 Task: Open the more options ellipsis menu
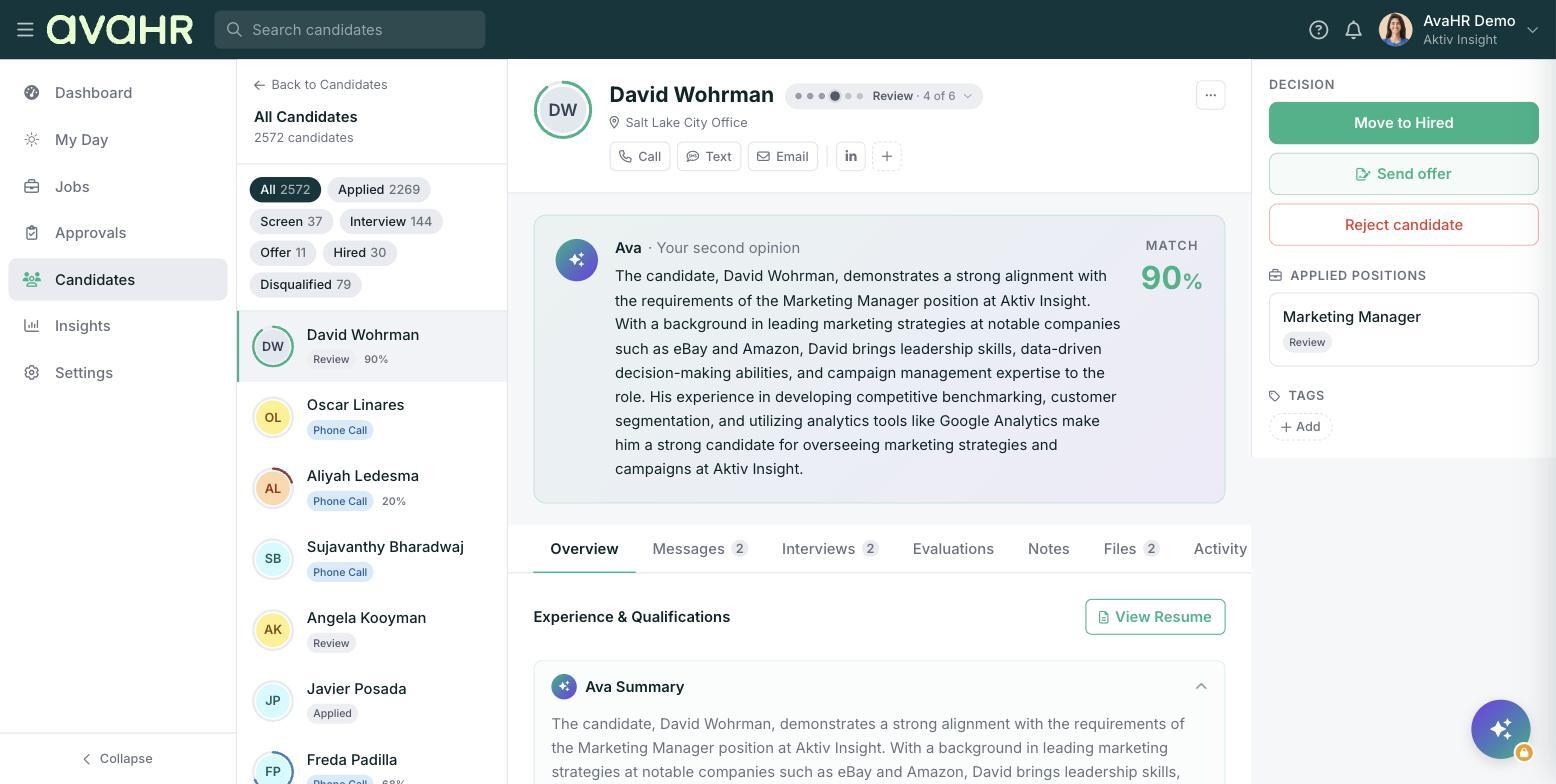(1211, 96)
